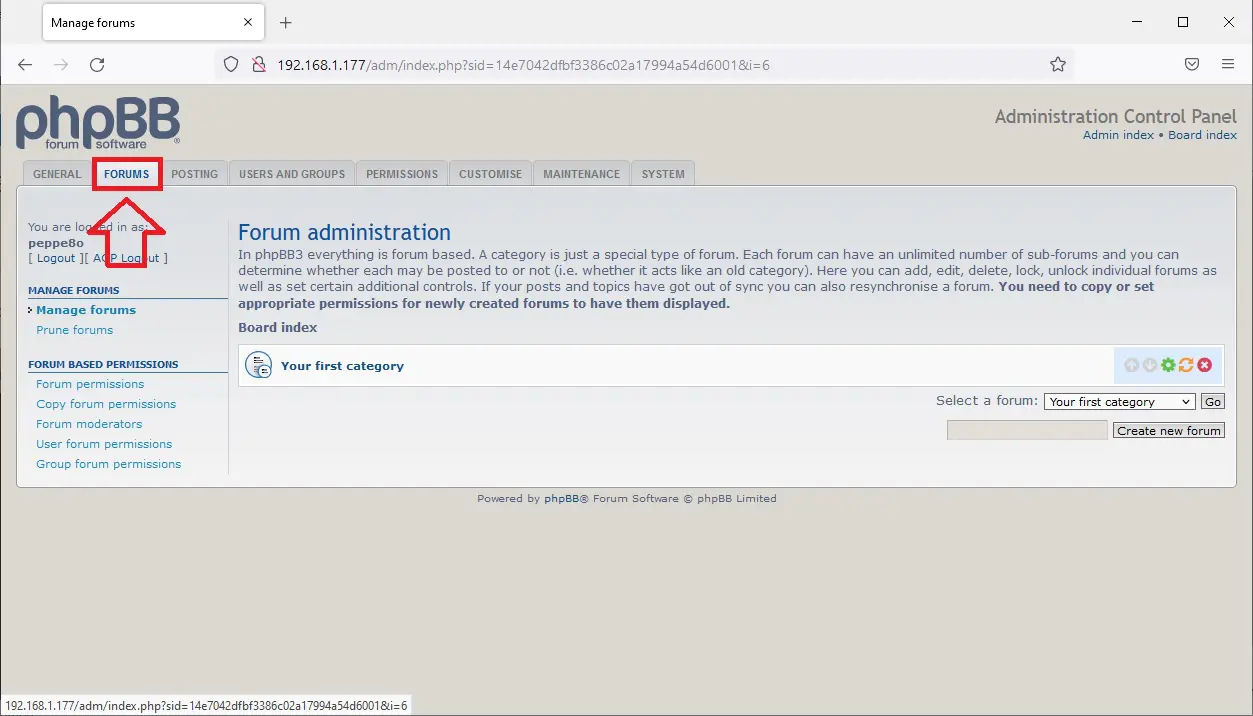The width and height of the screenshot is (1253, 716).
Task: Switch to the Forums tab
Action: click(x=127, y=174)
